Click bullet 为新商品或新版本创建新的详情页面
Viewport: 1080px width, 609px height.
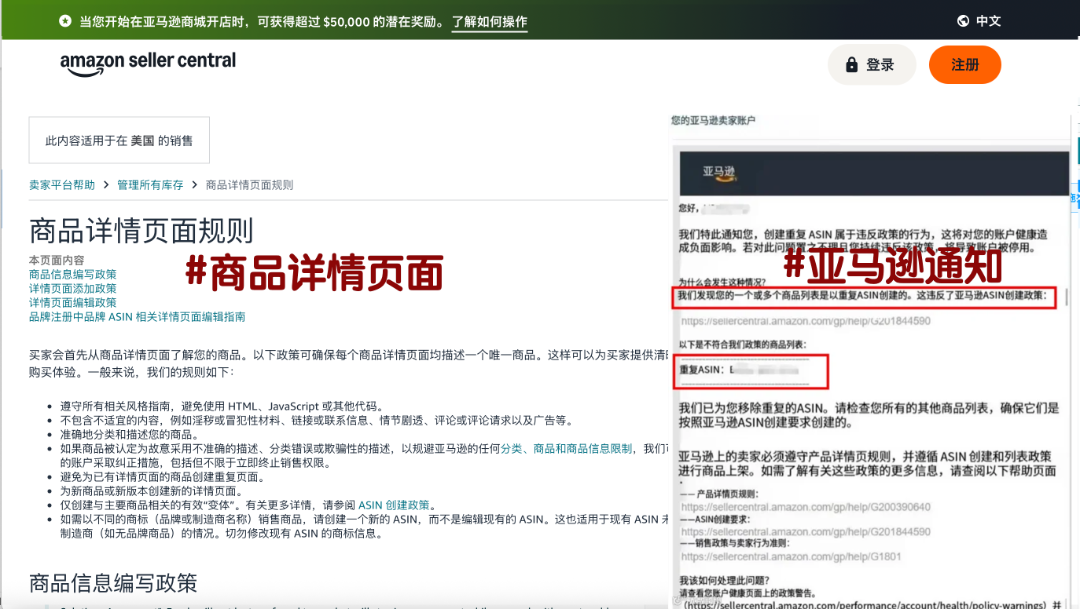[152, 491]
